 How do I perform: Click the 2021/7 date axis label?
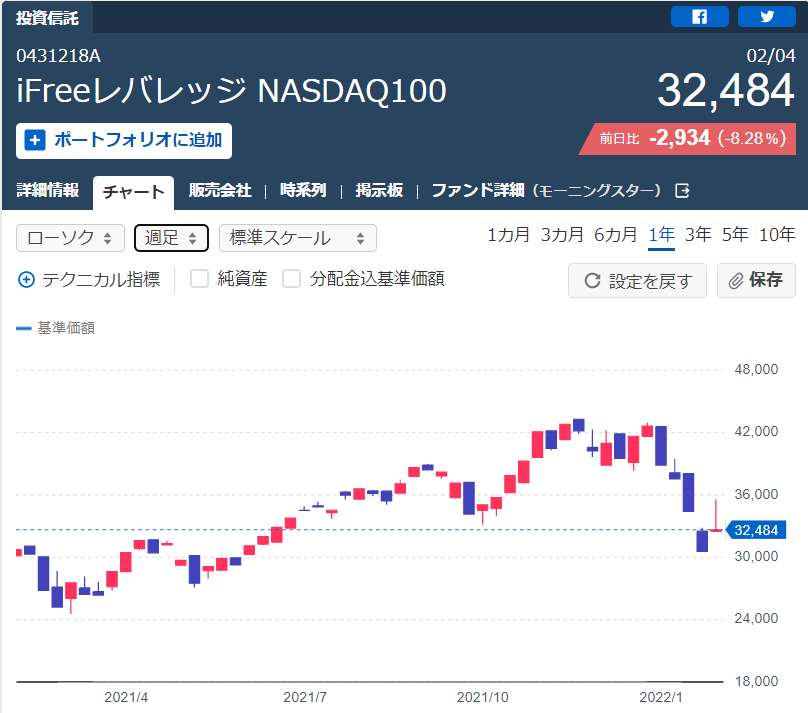tap(305, 698)
